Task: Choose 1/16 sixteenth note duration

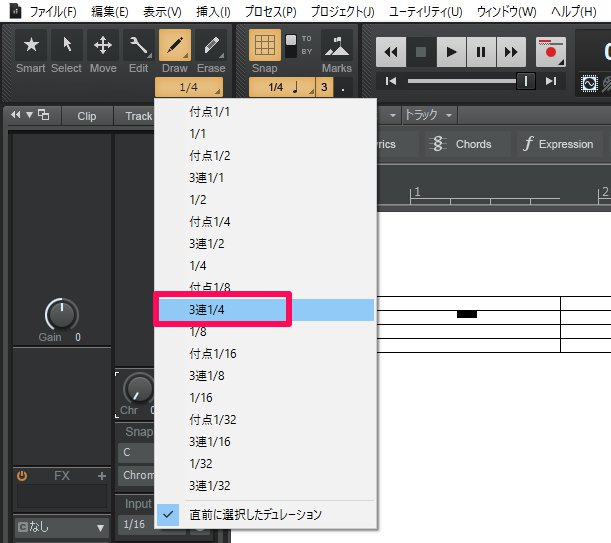Action: tap(265, 398)
